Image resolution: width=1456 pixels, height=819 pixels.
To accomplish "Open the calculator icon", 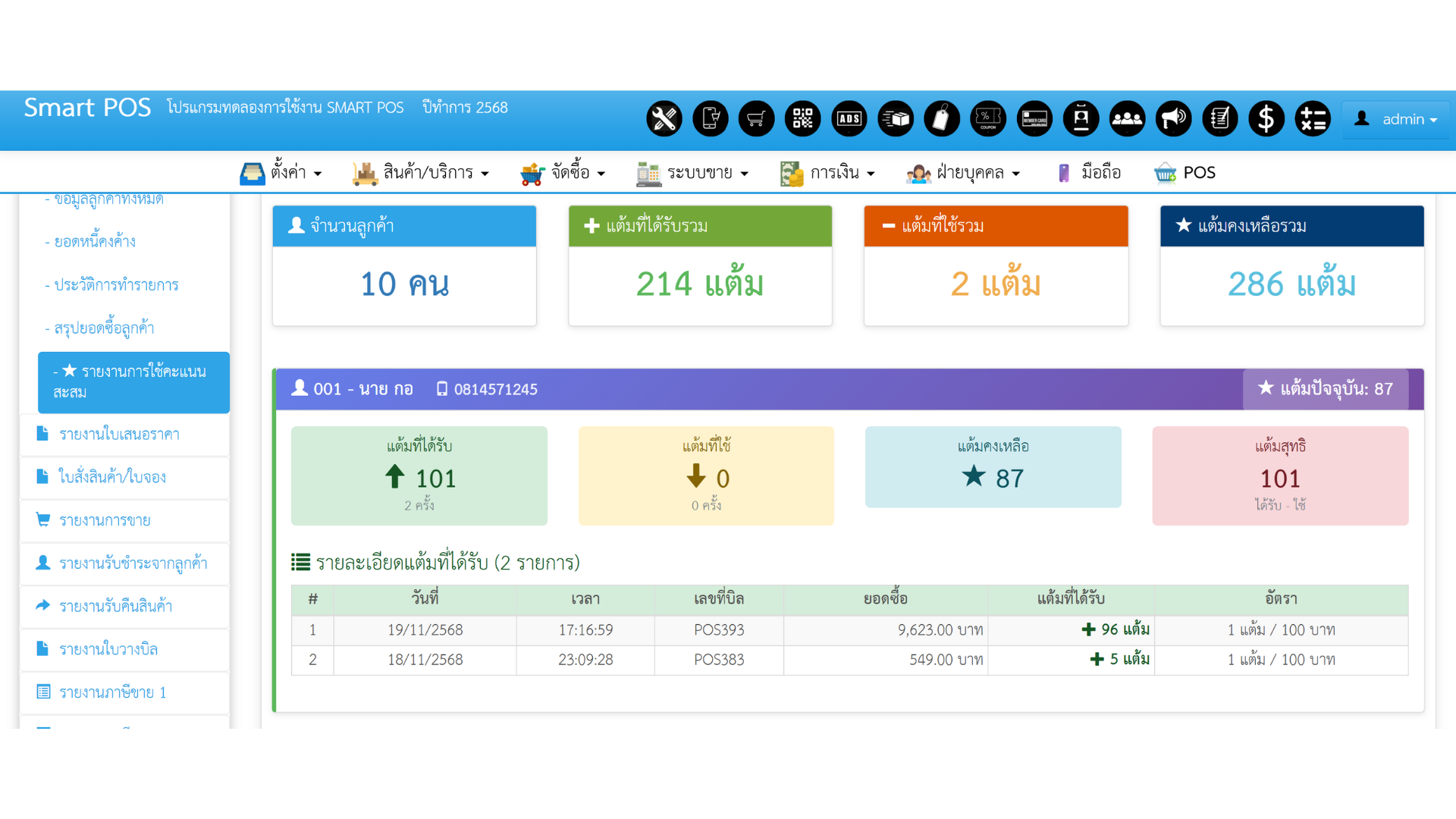I will pos(1313,119).
